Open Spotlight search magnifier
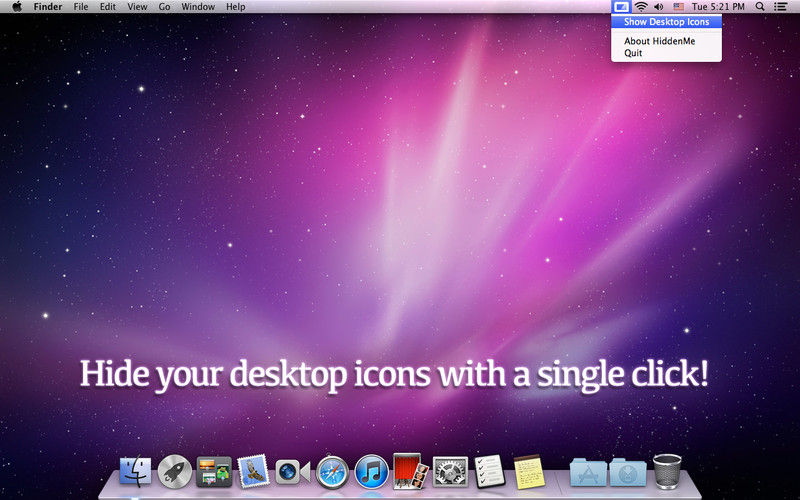Image resolution: width=800 pixels, height=500 pixels. coord(760,7)
